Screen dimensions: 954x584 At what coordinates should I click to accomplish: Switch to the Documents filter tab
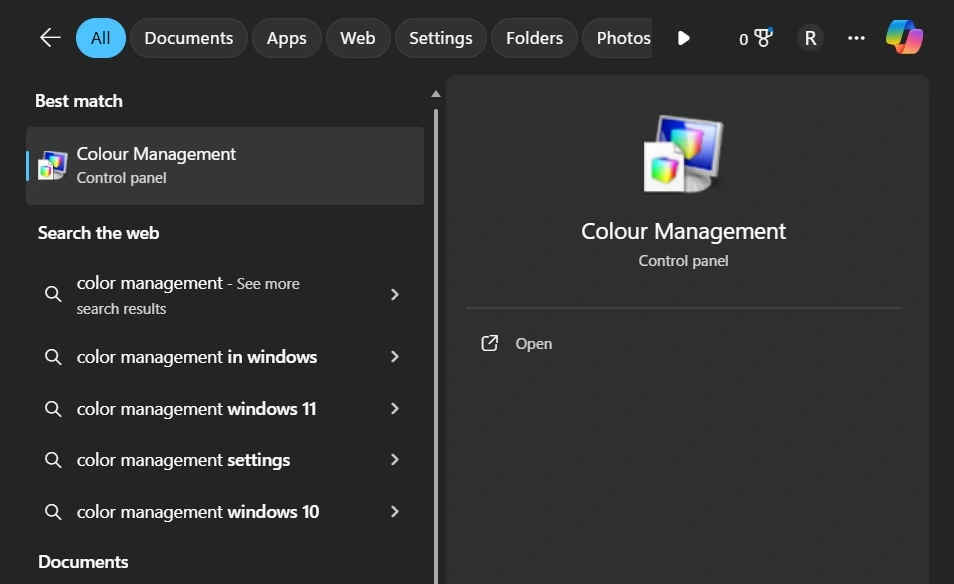point(188,37)
